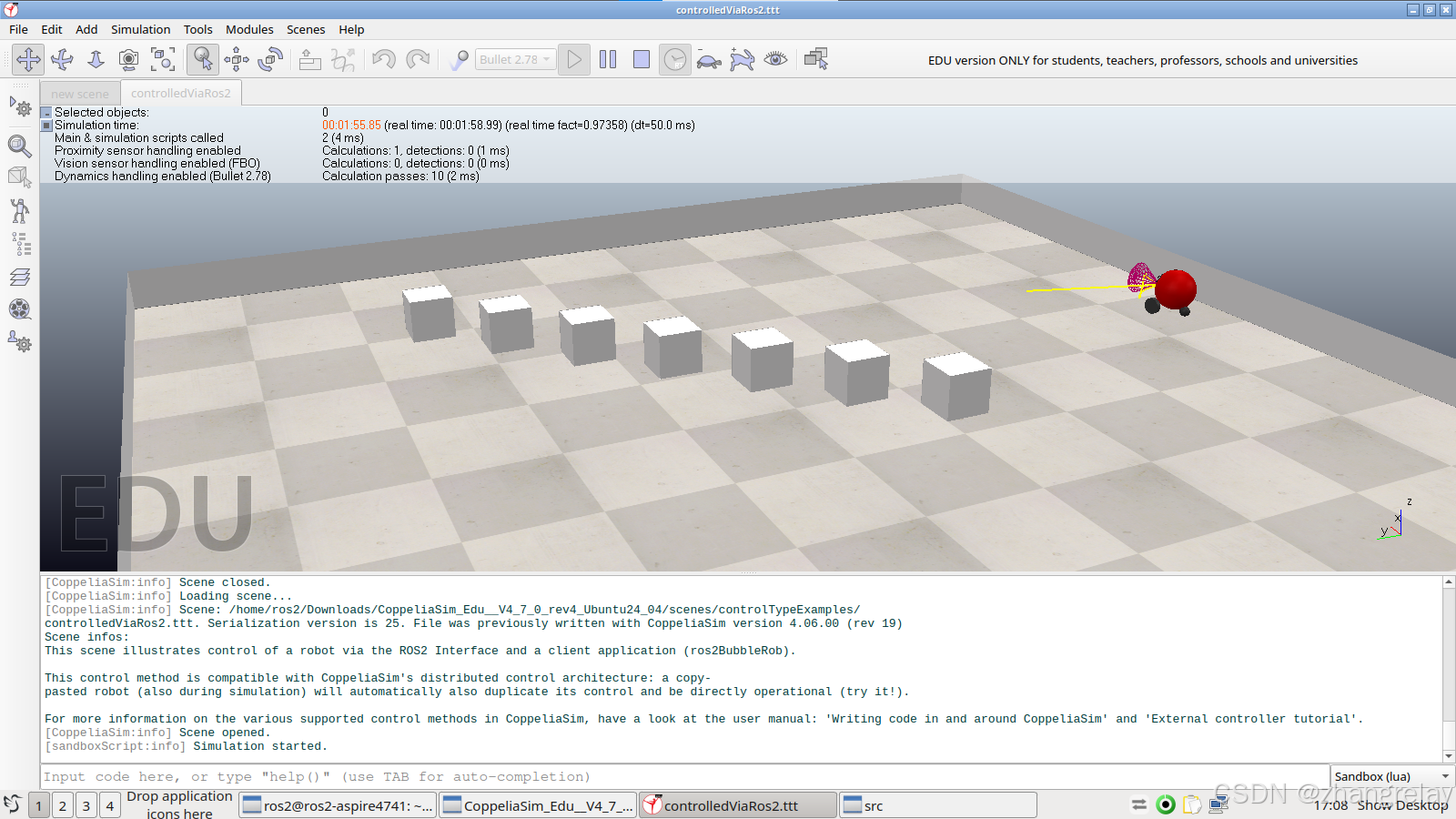Select the camera rotate tool
The height and width of the screenshot is (819, 1456).
click(x=62, y=59)
